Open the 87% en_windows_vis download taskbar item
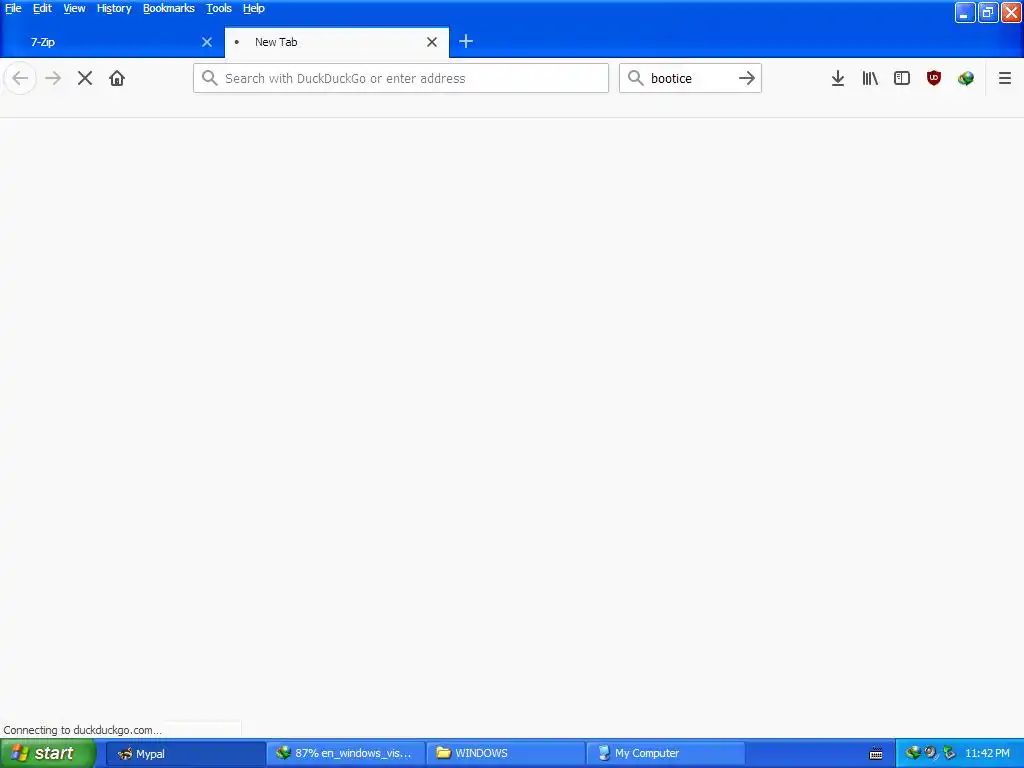Image resolution: width=1024 pixels, height=768 pixels. pyautogui.click(x=345, y=754)
